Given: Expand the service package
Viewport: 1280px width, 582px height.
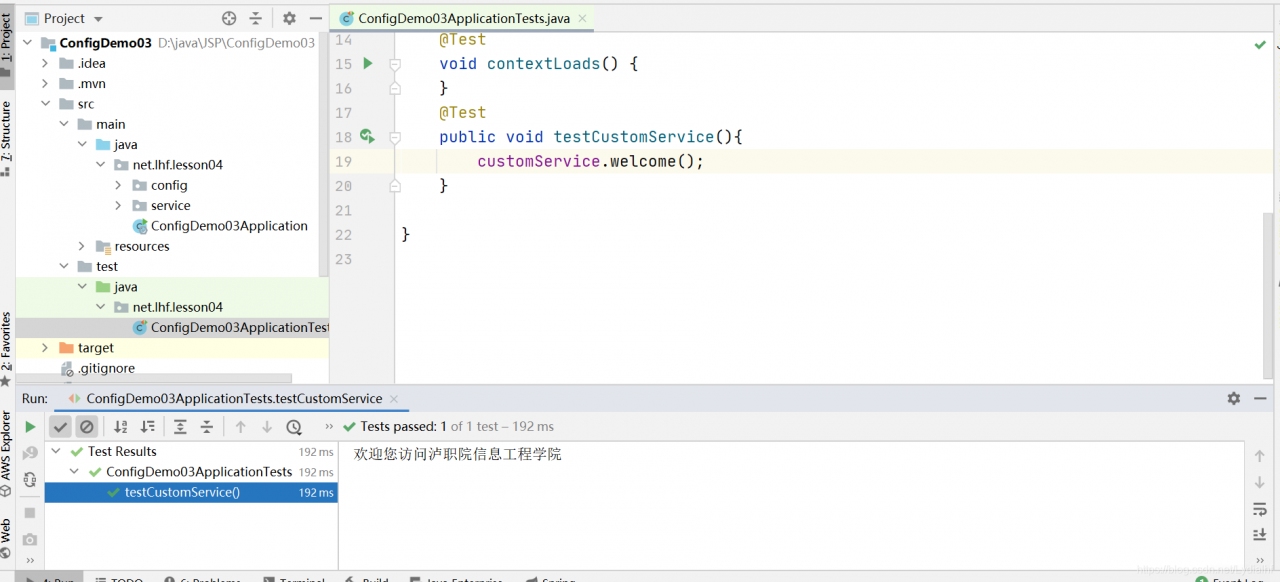Looking at the screenshot, I should 119,206.
